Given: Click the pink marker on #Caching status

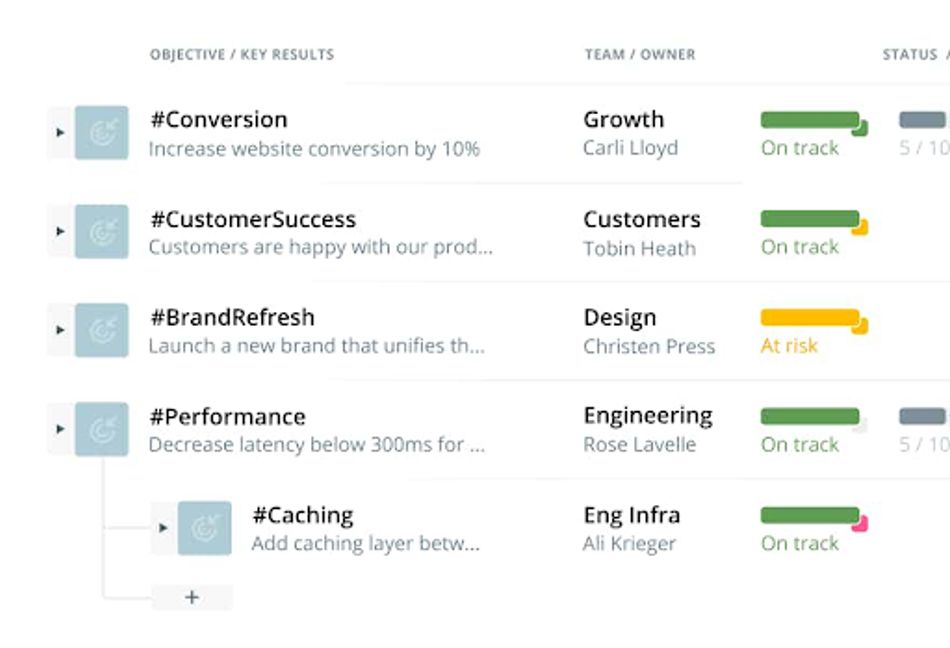Looking at the screenshot, I should tap(860, 523).
